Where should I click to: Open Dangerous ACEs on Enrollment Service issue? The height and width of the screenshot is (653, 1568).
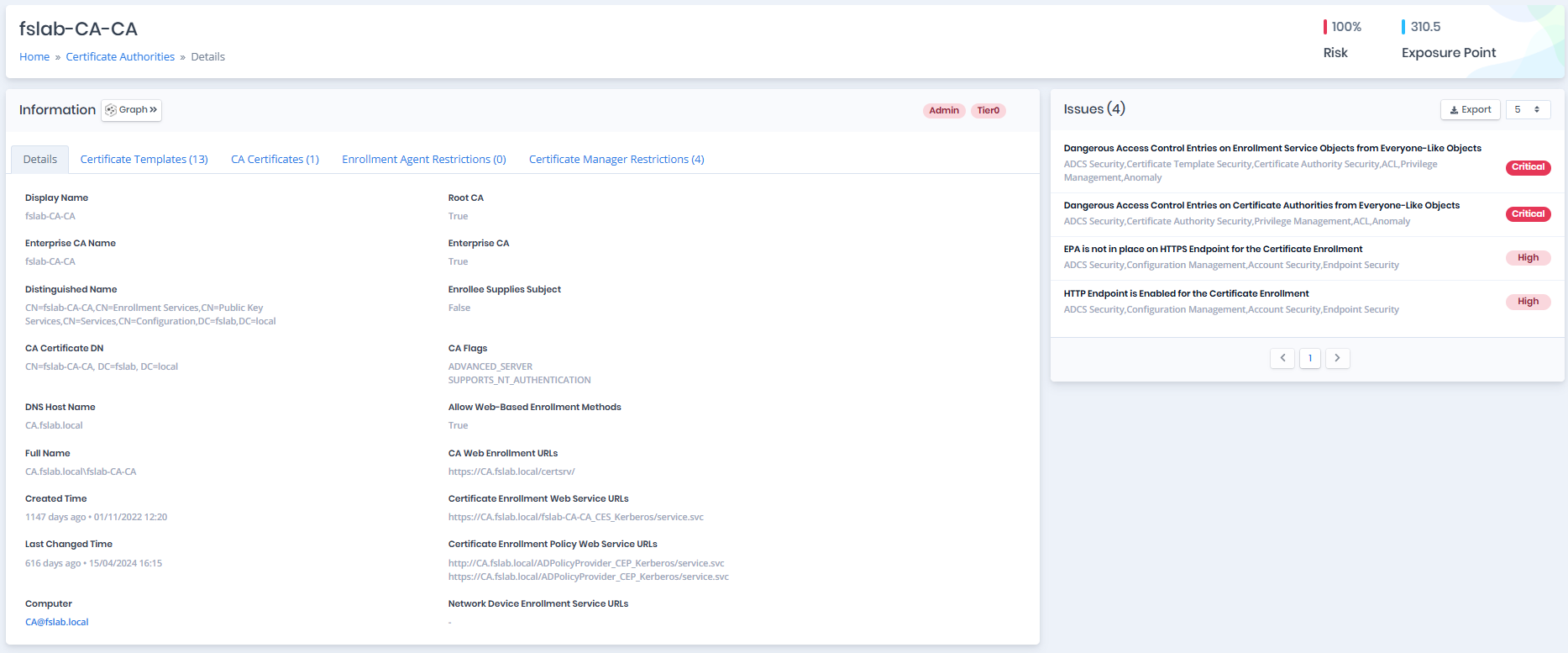click(x=1272, y=148)
